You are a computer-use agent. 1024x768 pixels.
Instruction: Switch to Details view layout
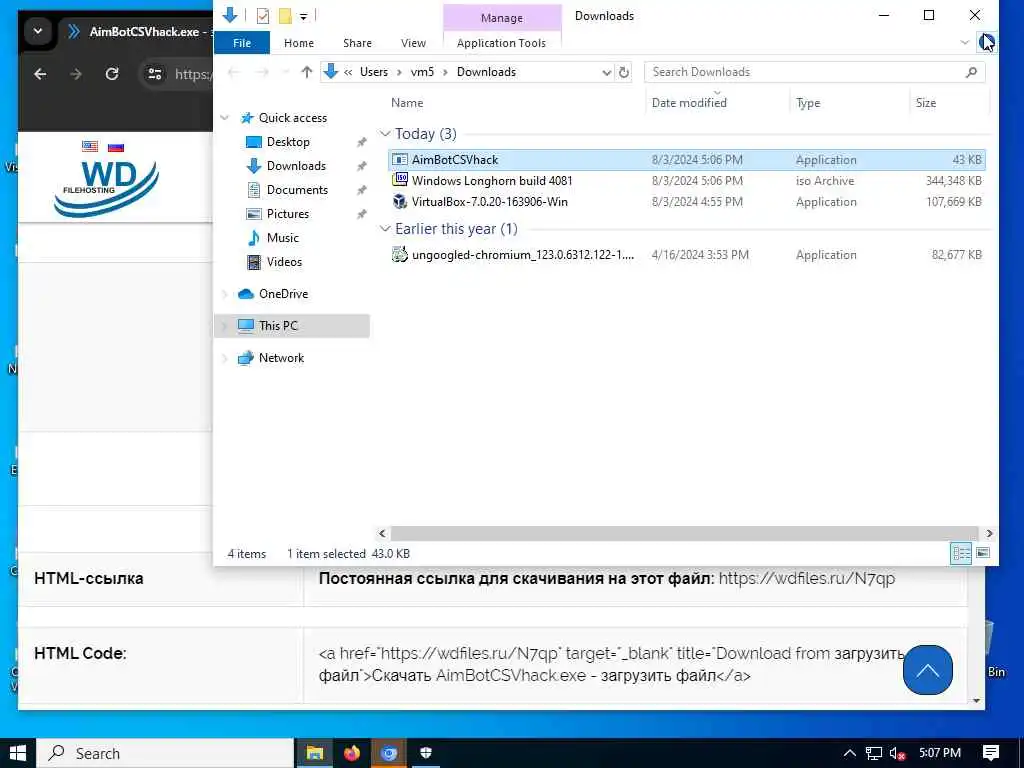click(961, 554)
